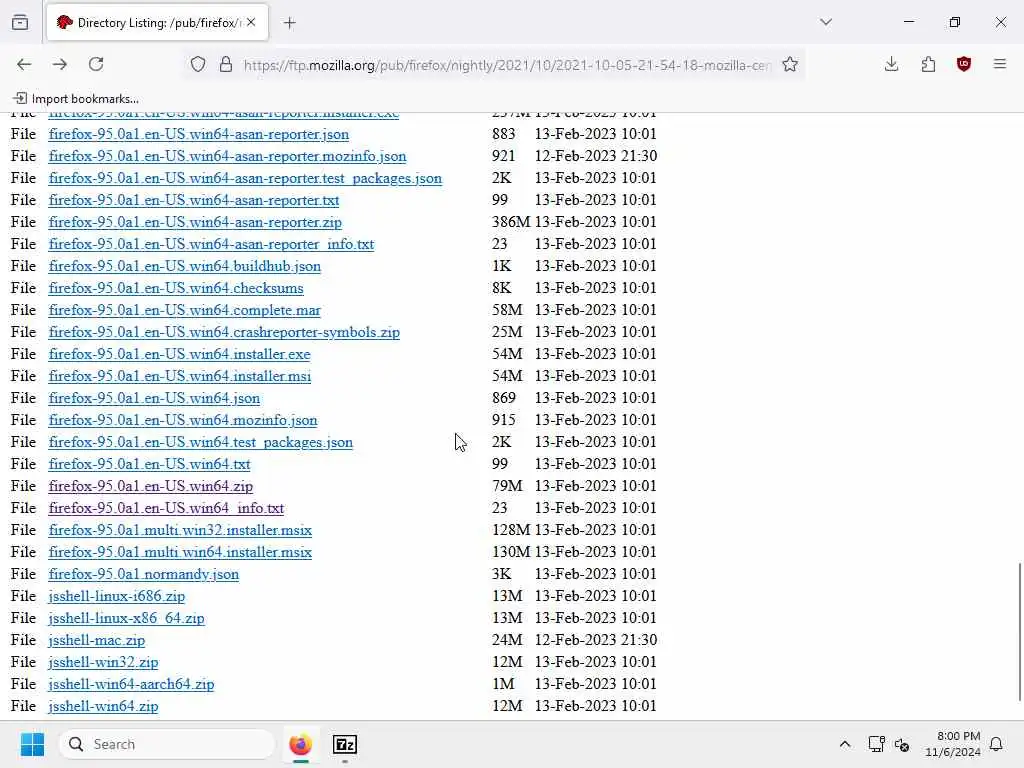Open win64.buildhub.json link
The width and height of the screenshot is (1024, 768).
(185, 266)
